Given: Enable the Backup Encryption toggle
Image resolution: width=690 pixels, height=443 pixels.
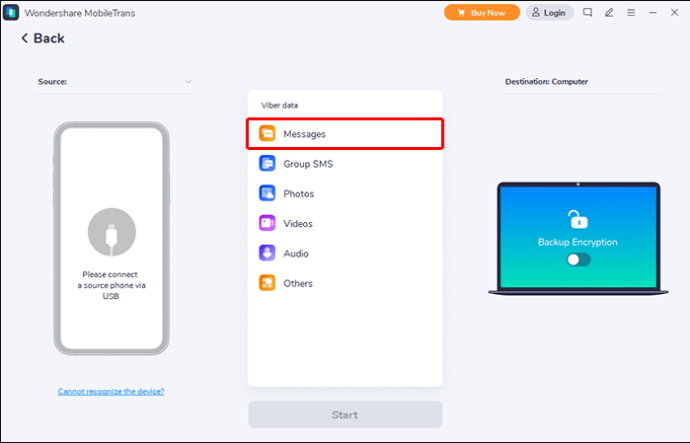Looking at the screenshot, I should [x=578, y=260].
